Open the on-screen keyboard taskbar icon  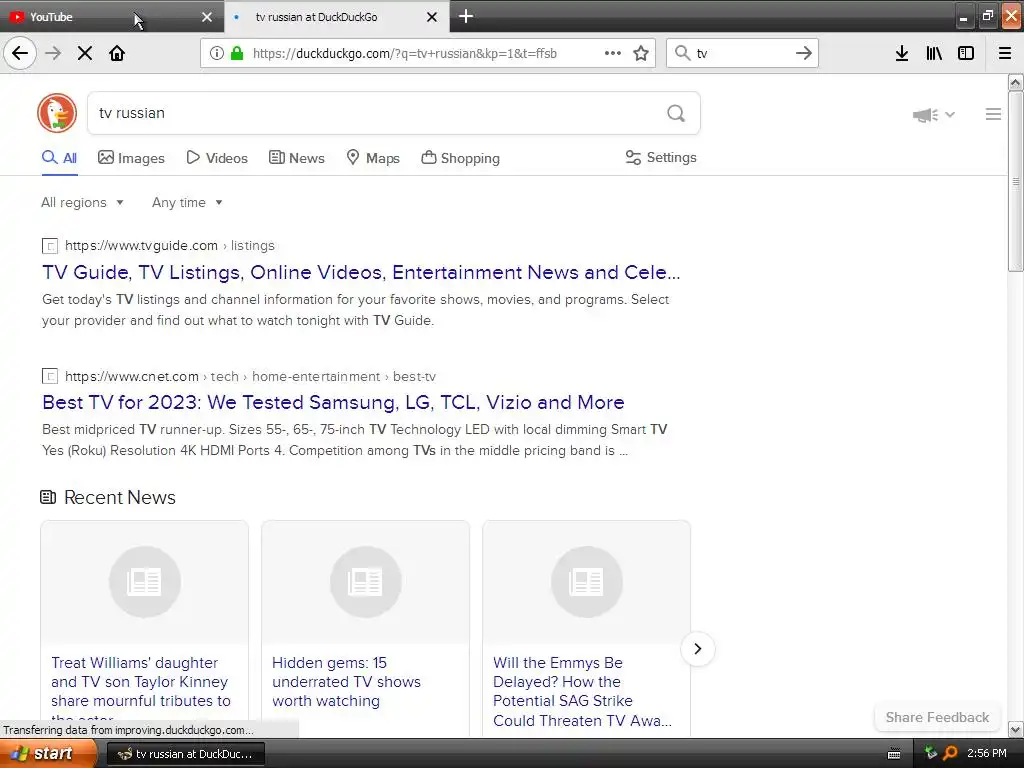tap(894, 754)
